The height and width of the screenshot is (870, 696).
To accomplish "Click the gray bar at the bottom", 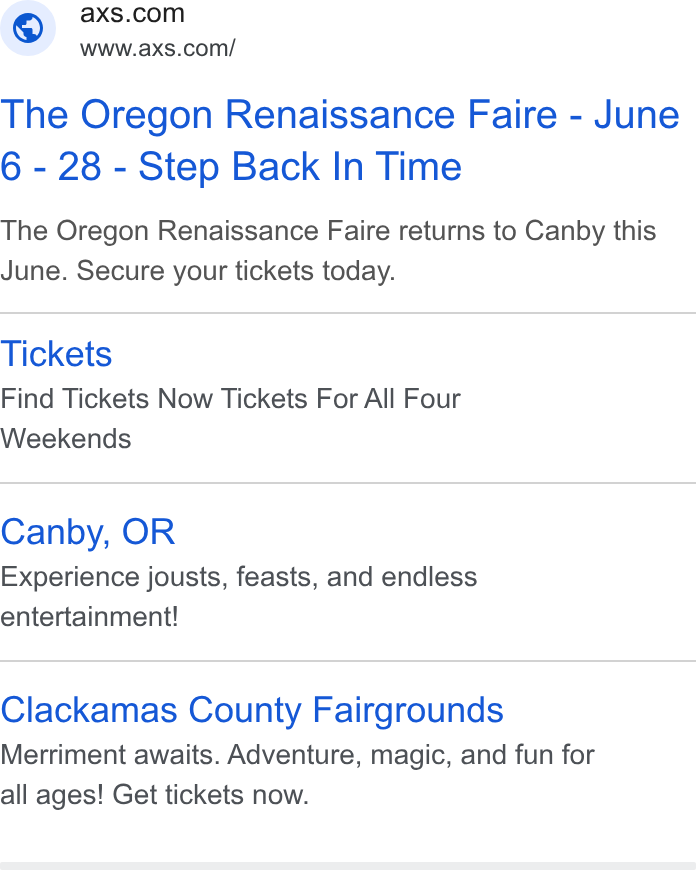I will [x=348, y=866].
